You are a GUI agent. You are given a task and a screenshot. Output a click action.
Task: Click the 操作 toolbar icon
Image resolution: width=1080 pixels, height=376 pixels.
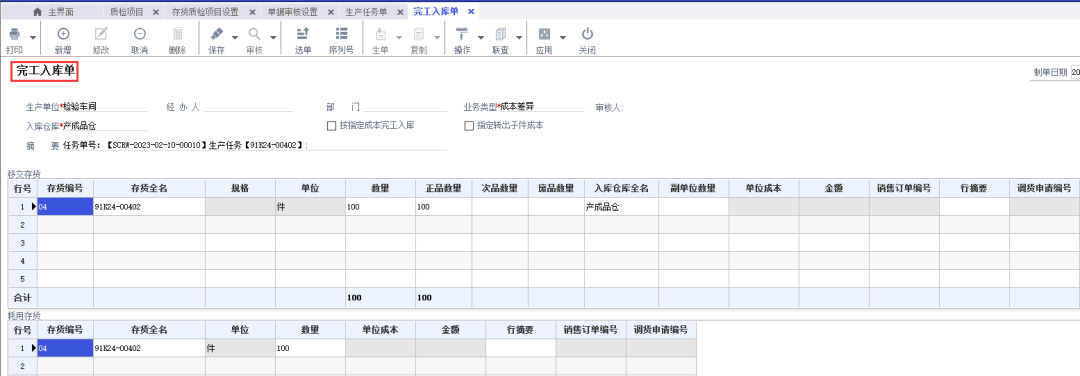(461, 34)
